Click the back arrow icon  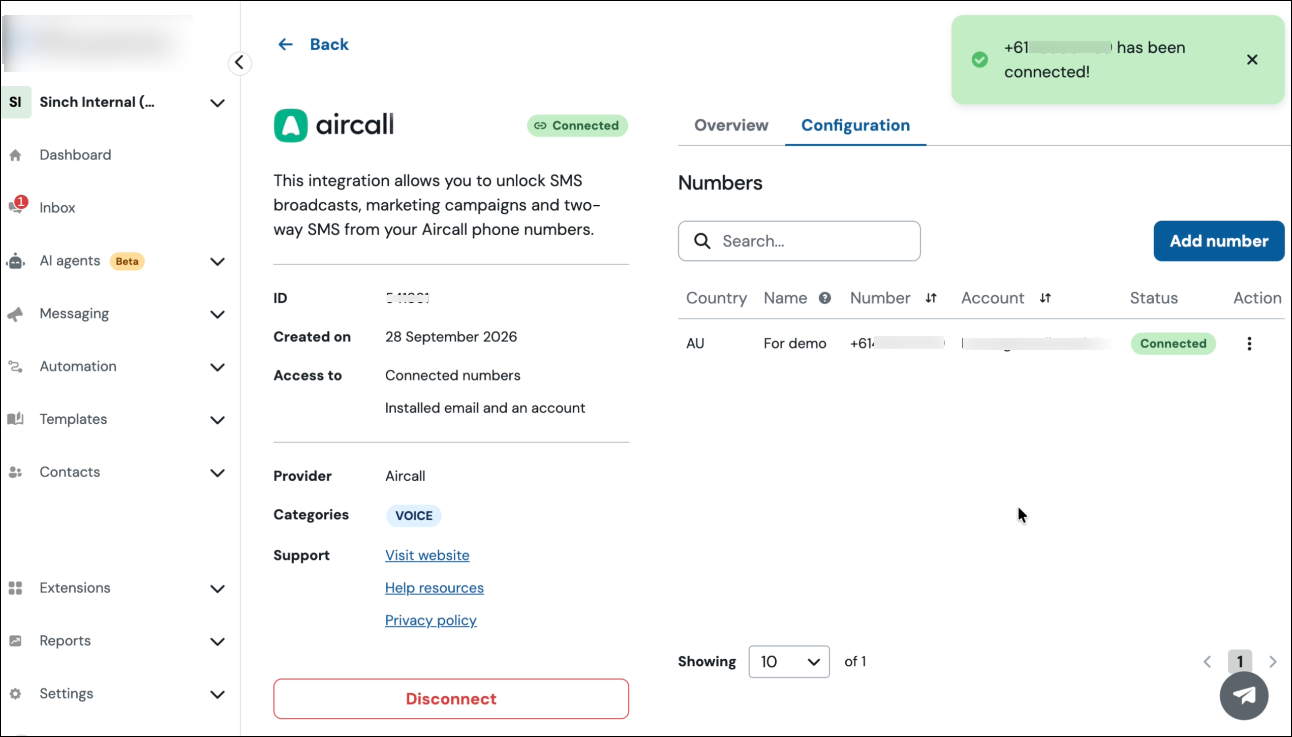[285, 44]
